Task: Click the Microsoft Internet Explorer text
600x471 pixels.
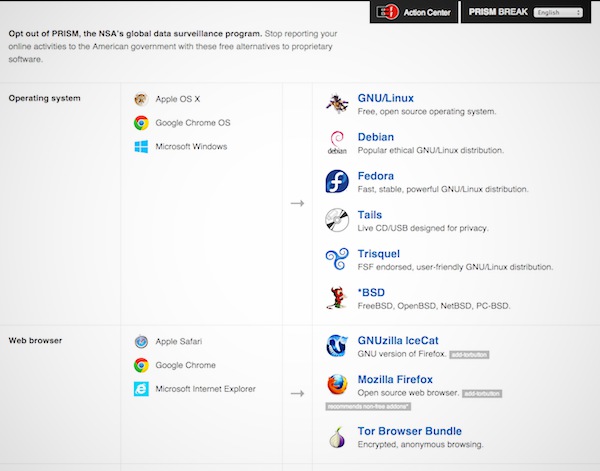Action: coord(205,389)
